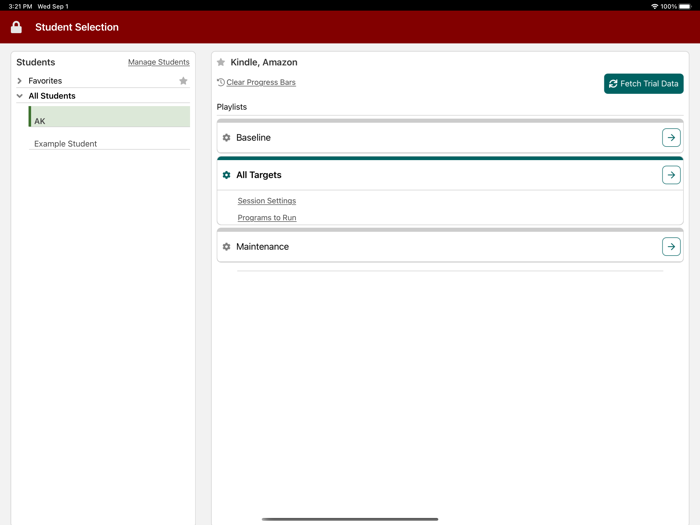Click the battery indicator icon
Screen dimensions: 700x525
click(x=685, y=6)
